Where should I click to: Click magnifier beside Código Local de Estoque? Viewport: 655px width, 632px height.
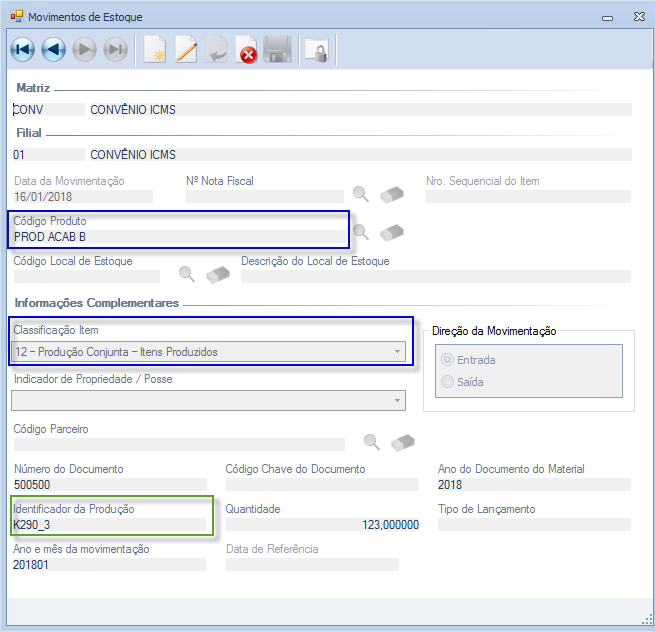point(186,273)
